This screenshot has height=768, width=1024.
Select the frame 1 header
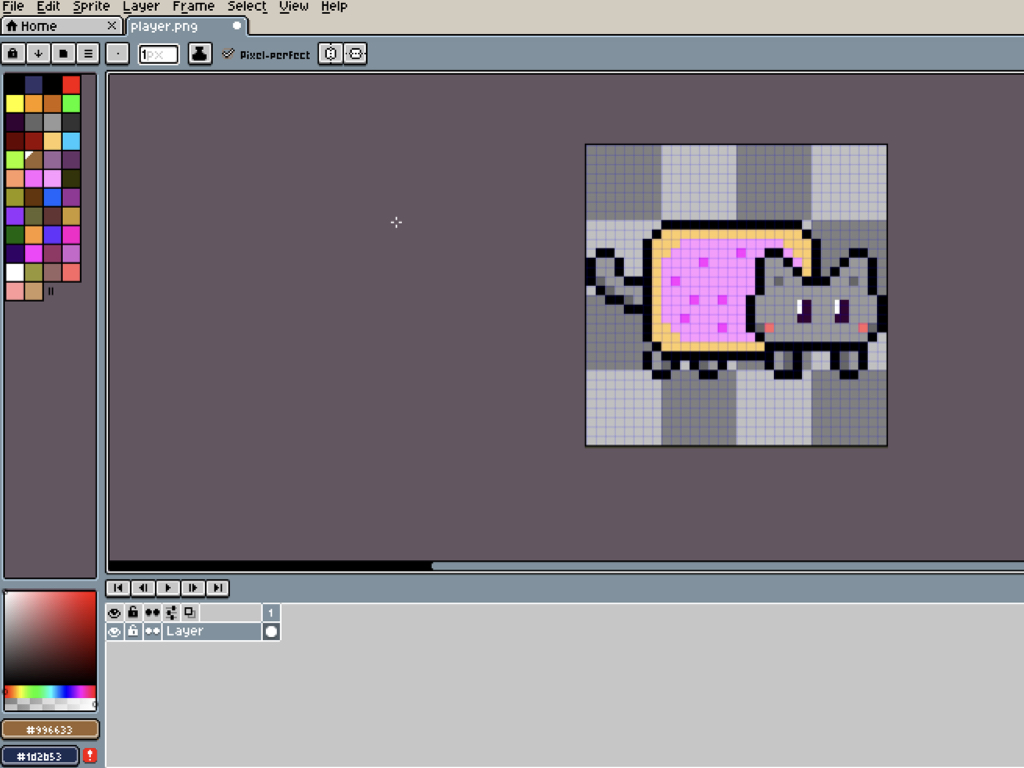tap(271, 613)
